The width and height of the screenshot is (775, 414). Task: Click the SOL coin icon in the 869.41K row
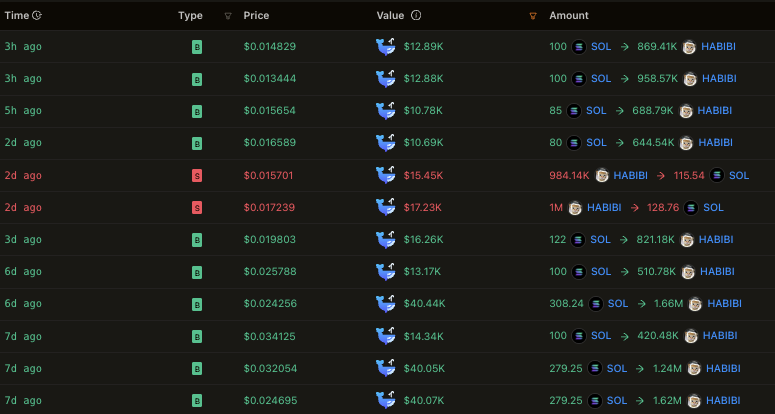click(x=579, y=47)
